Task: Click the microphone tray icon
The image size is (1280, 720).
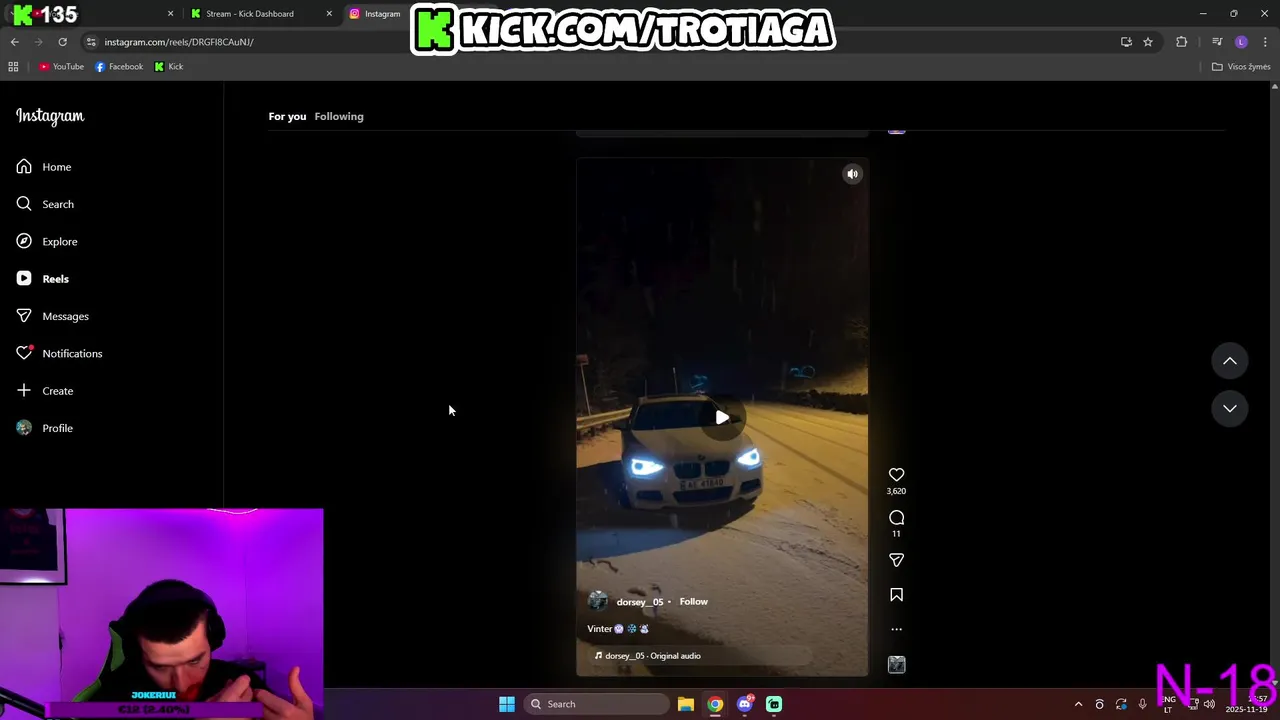Action: (1142, 704)
